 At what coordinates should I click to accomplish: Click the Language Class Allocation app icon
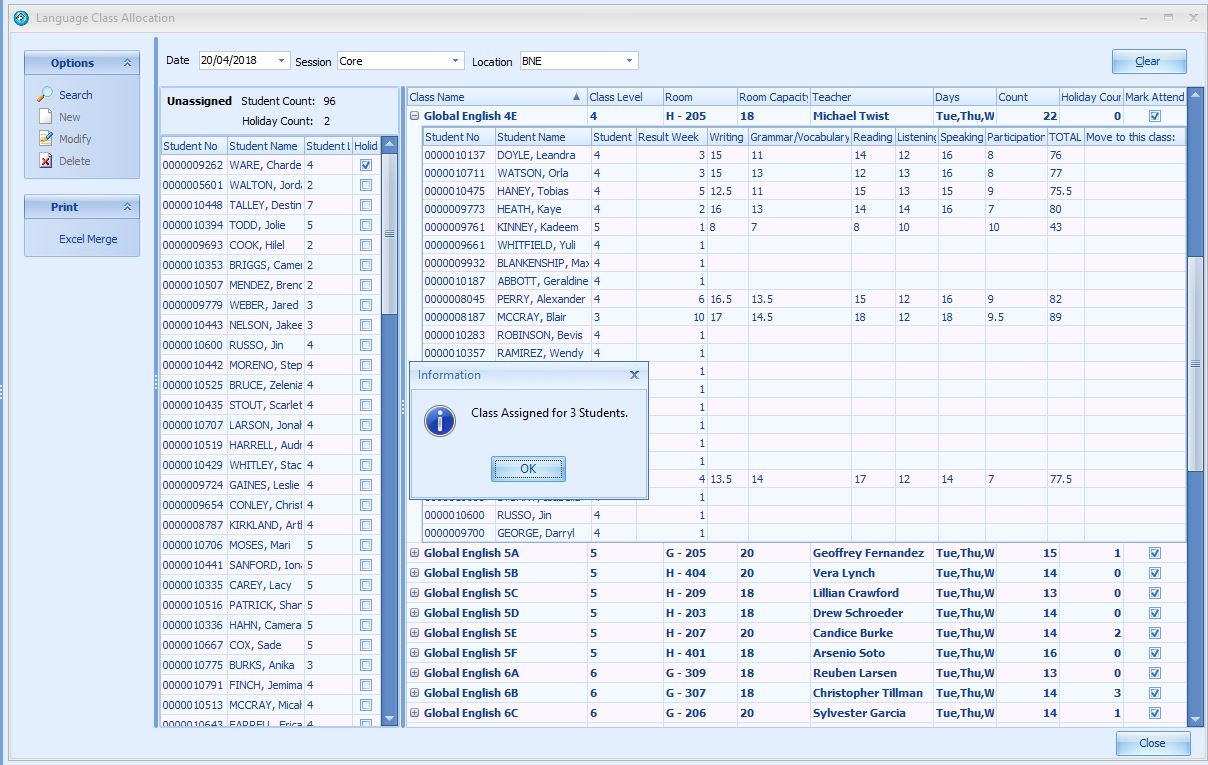[x=21, y=18]
